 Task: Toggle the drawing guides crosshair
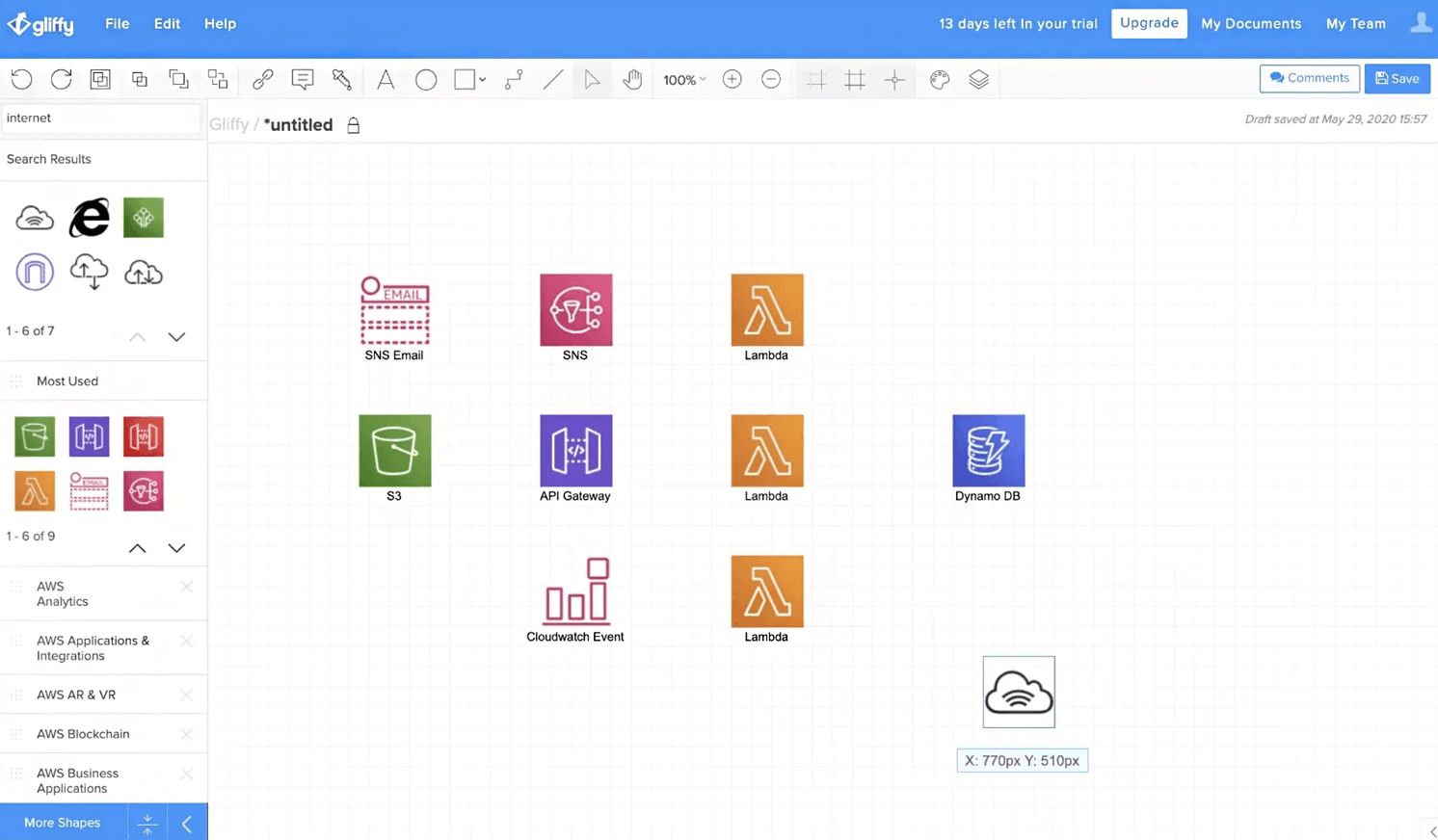tap(894, 80)
